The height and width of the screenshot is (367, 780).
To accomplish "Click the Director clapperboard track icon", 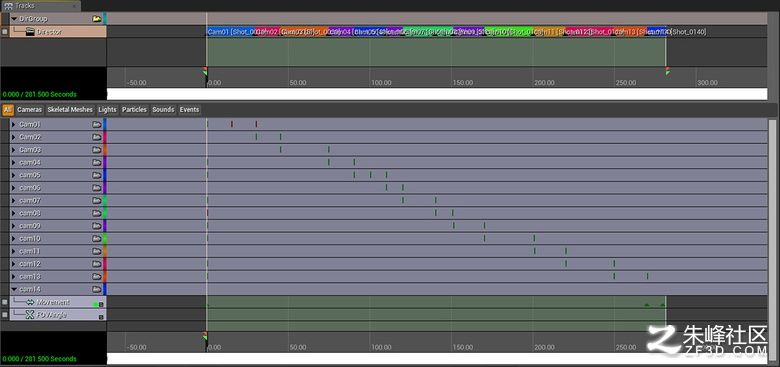I will (x=30, y=32).
